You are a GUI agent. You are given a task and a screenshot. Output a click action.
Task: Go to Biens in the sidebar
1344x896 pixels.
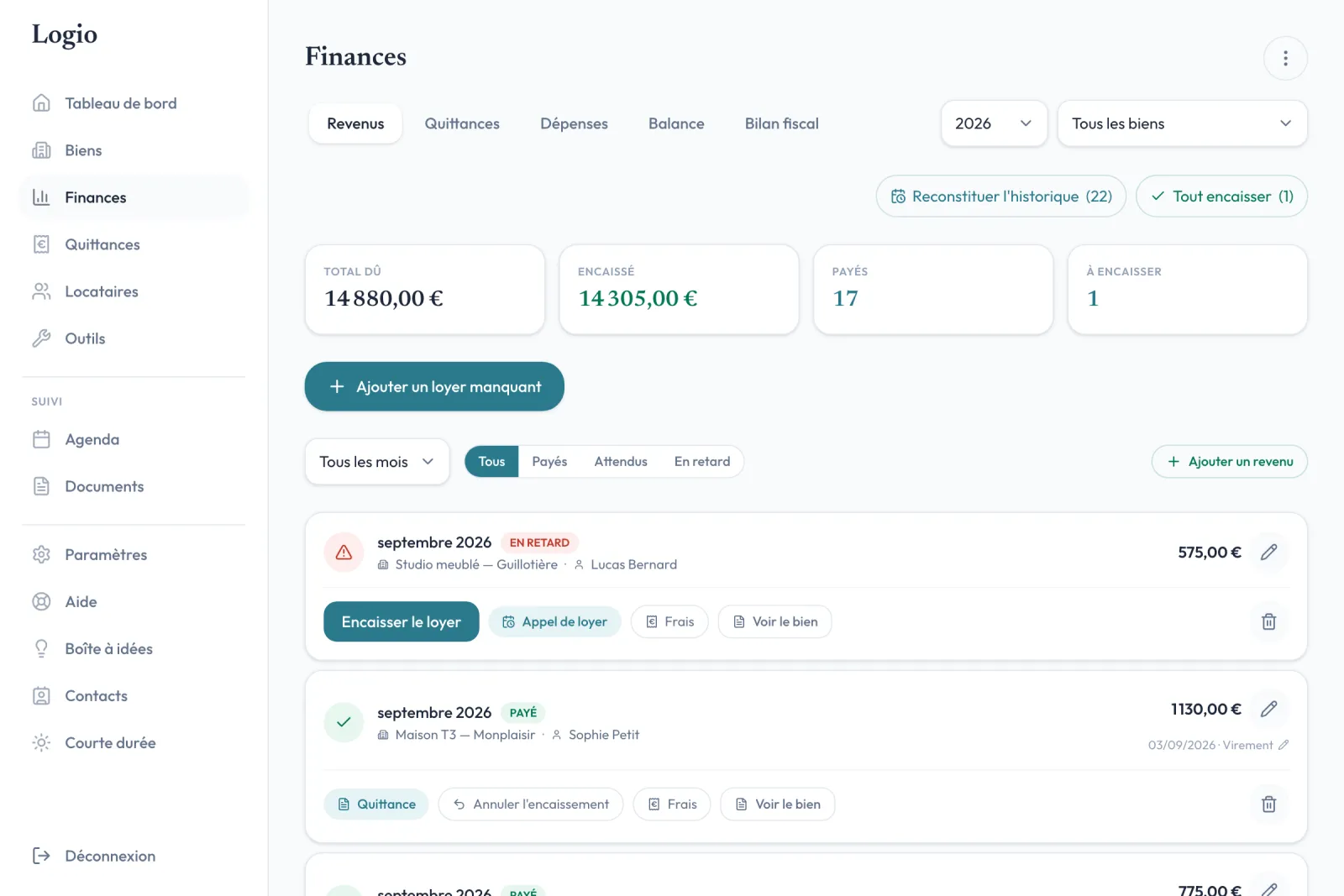pos(134,150)
